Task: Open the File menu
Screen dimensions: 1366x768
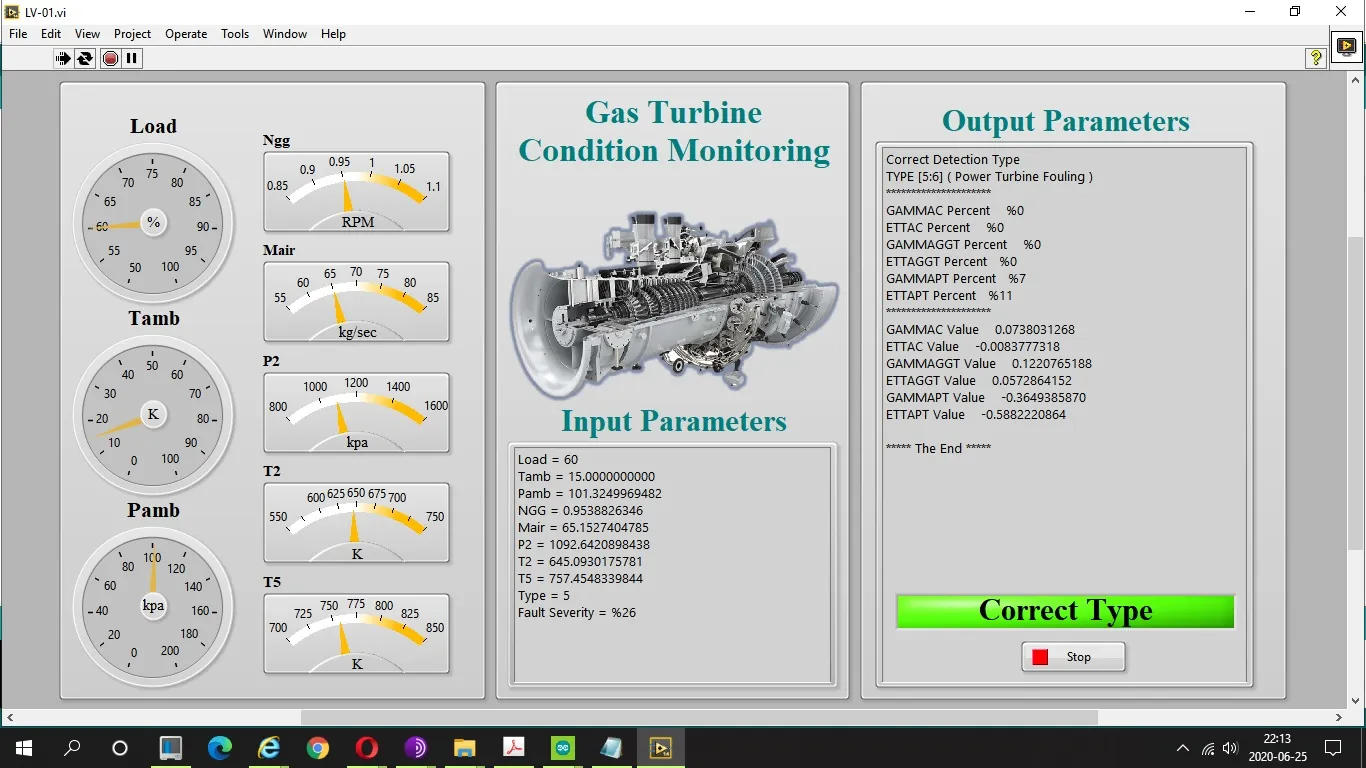Action: click(18, 33)
